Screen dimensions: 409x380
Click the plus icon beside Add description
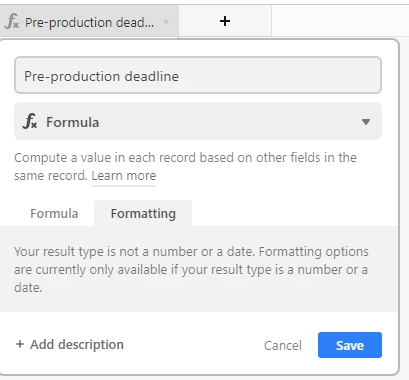coord(20,344)
